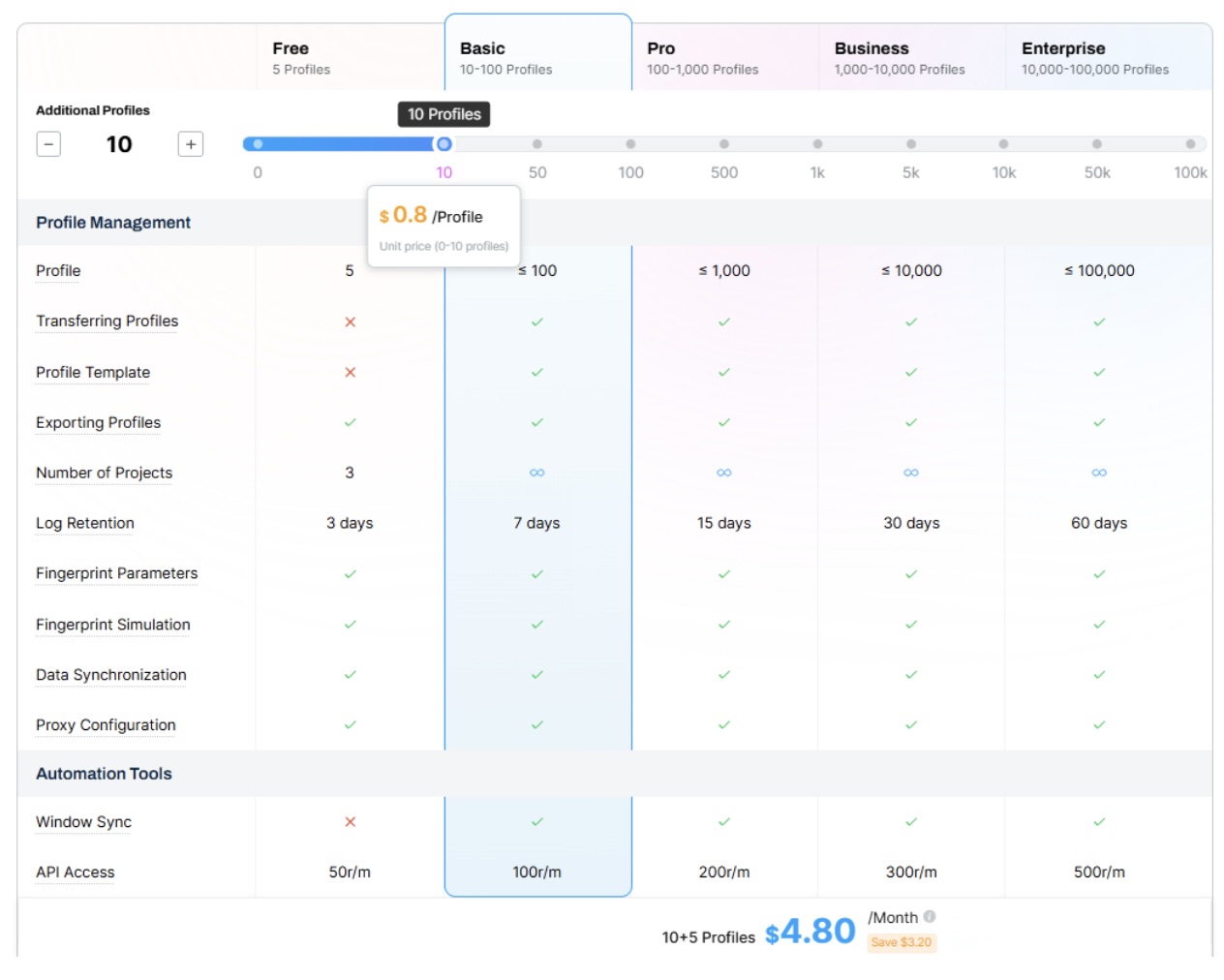Click the Fingerprint Parameters feature label
This screenshot has width=1224, height=980.
coord(116,573)
